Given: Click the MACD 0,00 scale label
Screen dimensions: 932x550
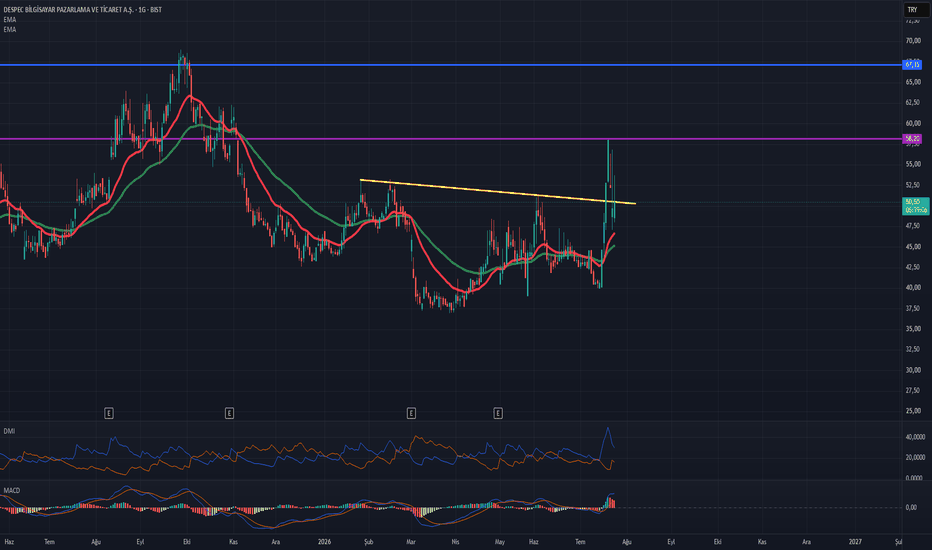Looking at the screenshot, I should click(911, 507).
